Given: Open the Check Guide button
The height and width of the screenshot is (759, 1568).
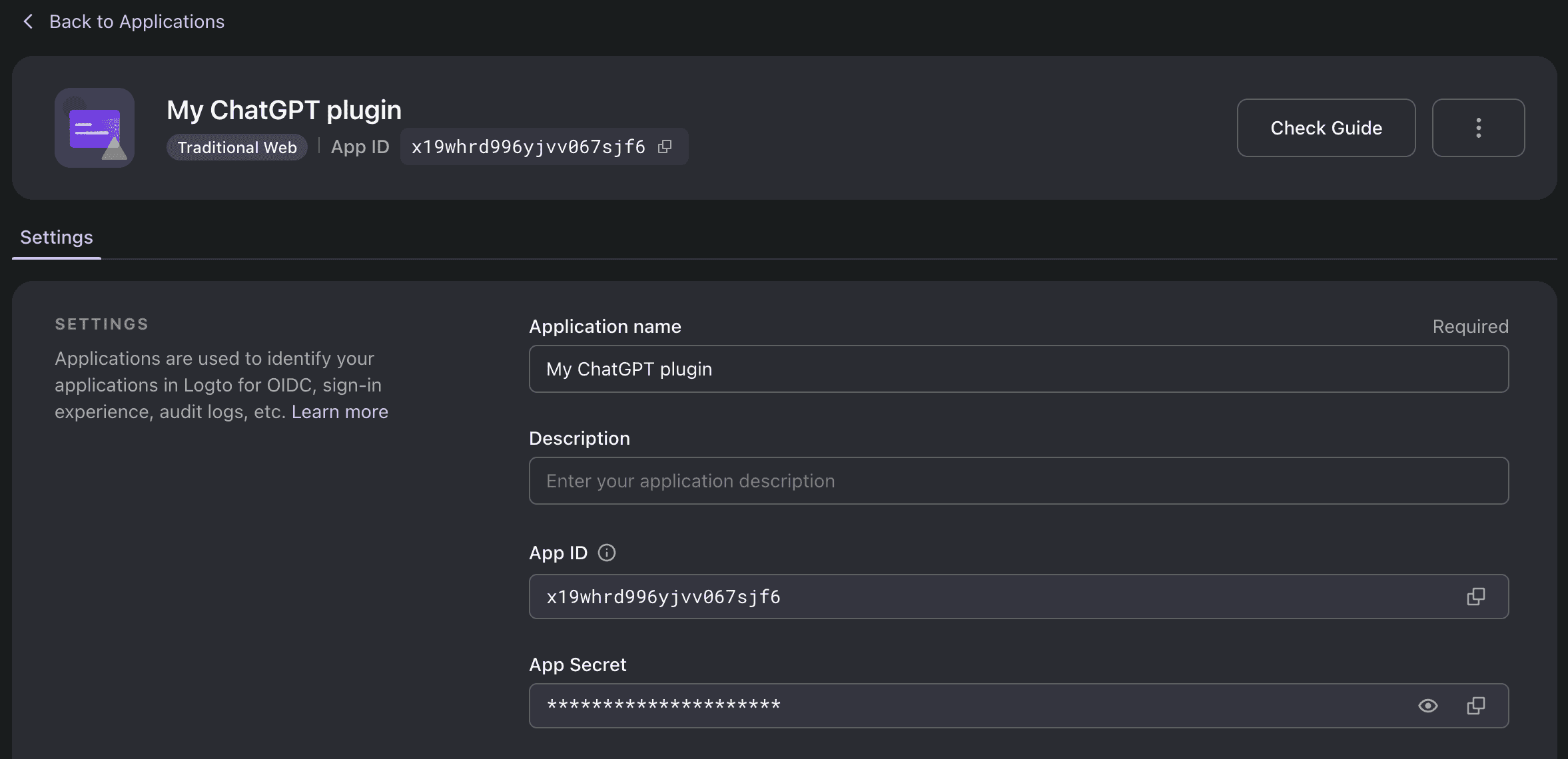Looking at the screenshot, I should coord(1326,128).
